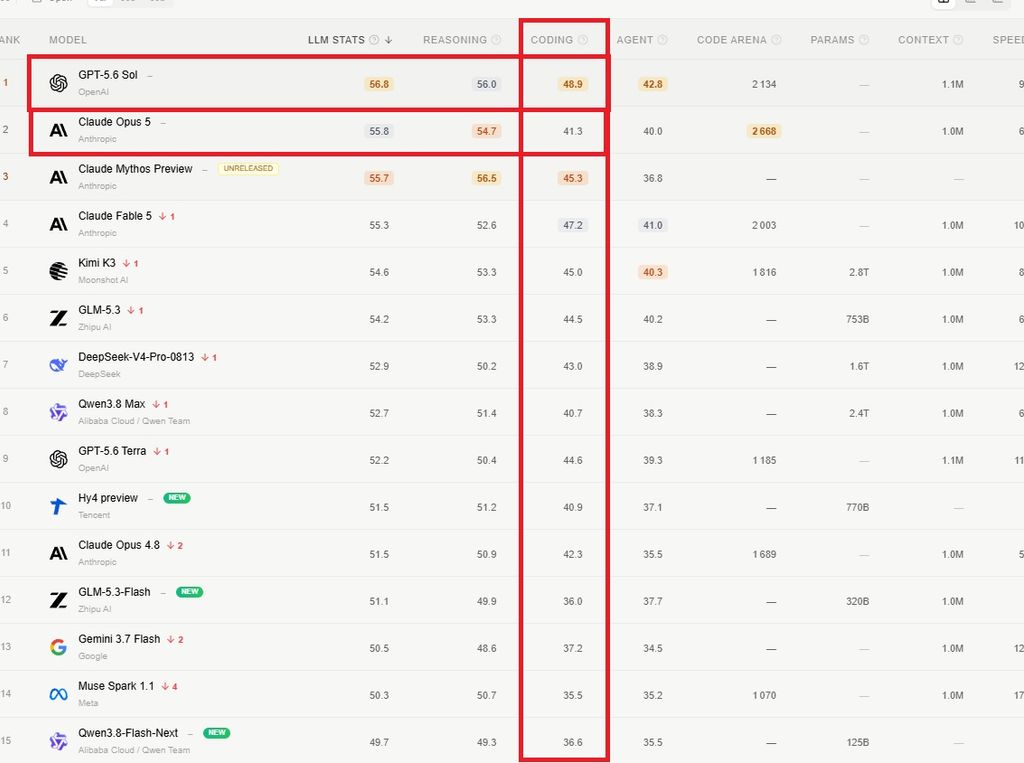Sort by the CONTEXT column header
The image size is (1024, 763).
[923, 40]
